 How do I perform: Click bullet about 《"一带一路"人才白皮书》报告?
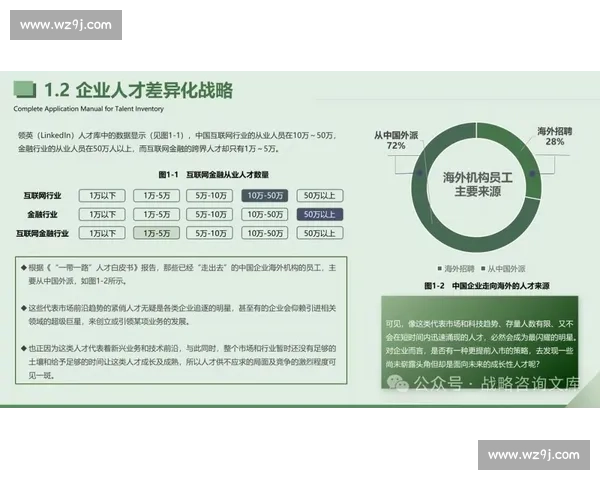coord(179,274)
